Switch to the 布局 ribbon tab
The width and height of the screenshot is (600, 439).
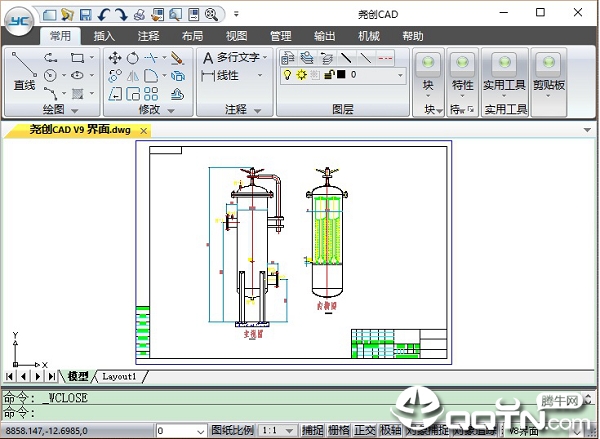(x=192, y=36)
